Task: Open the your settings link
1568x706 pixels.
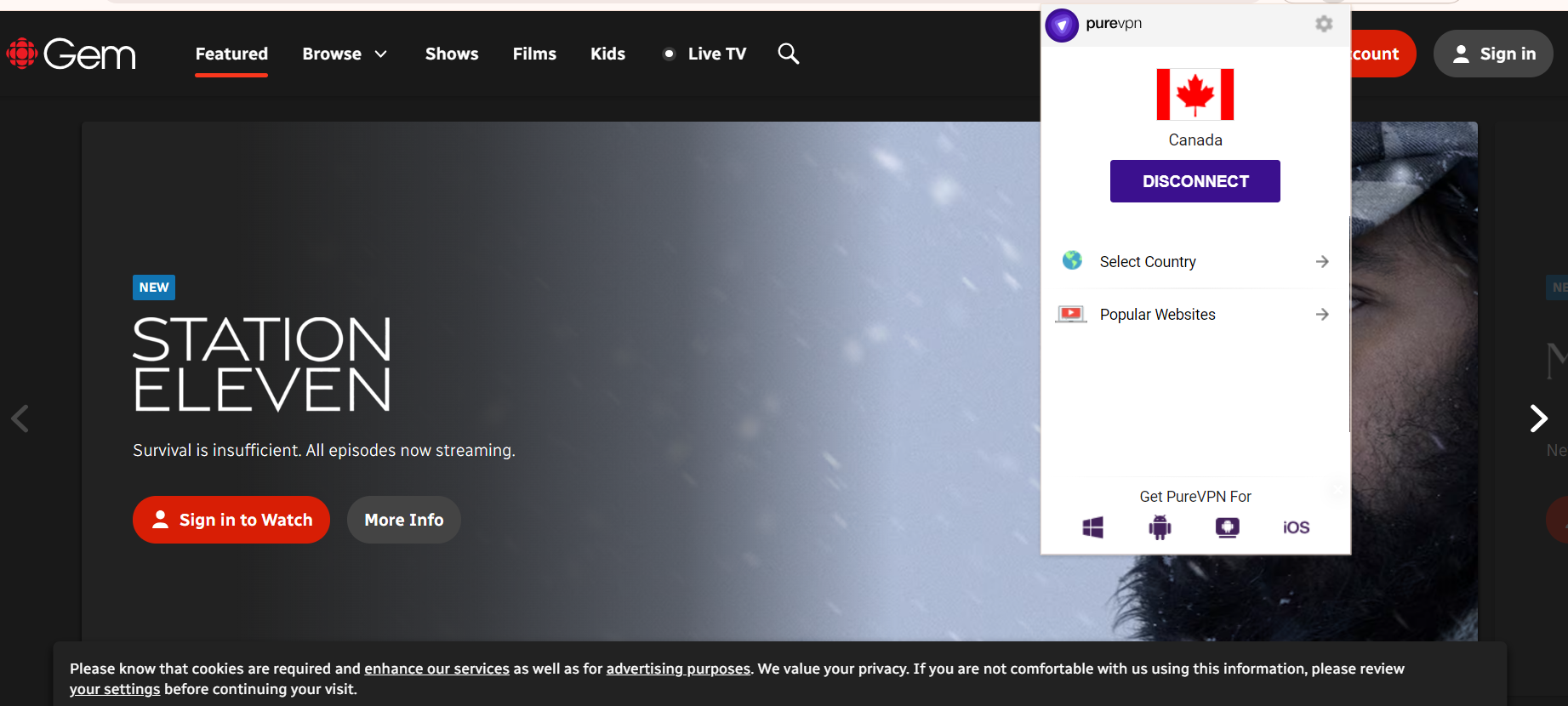Action: pyautogui.click(x=115, y=689)
